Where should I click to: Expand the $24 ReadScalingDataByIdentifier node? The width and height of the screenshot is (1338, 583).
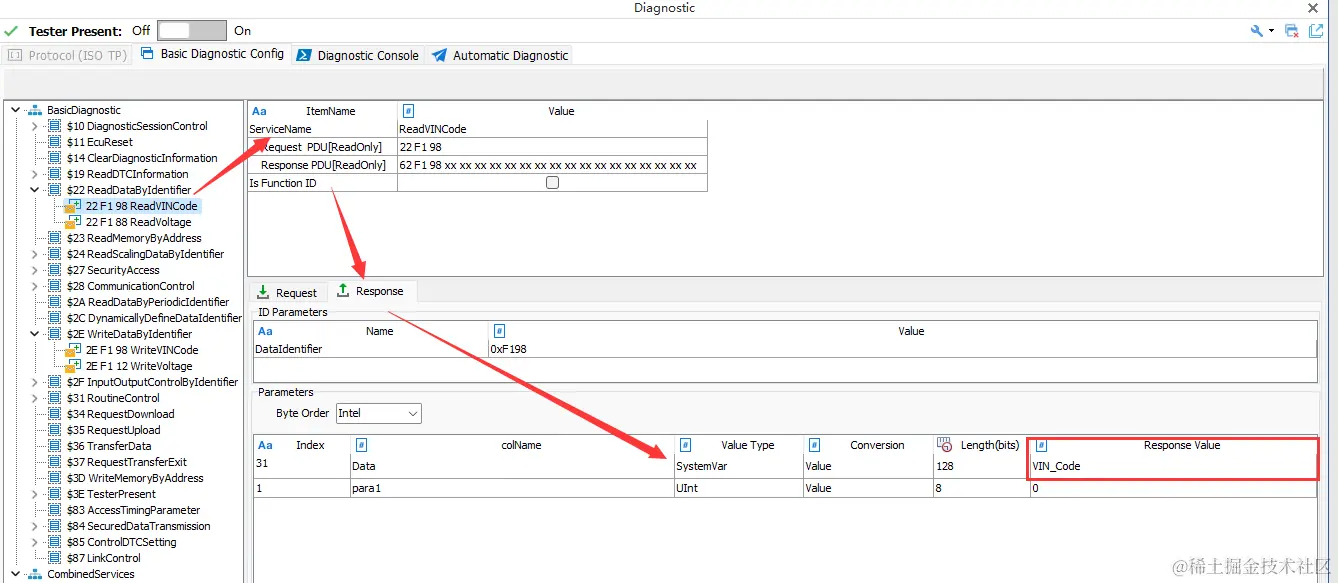(x=35, y=254)
